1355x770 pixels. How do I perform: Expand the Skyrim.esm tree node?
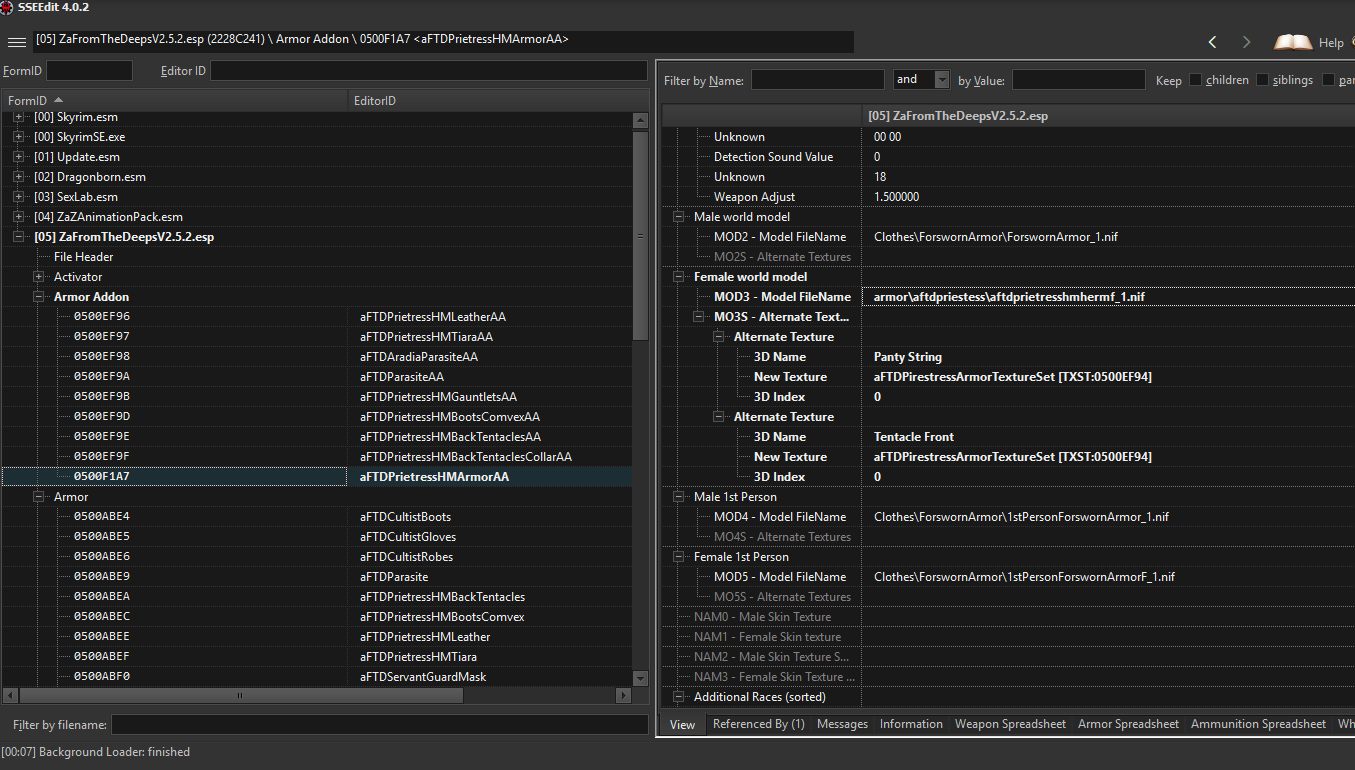coord(20,116)
